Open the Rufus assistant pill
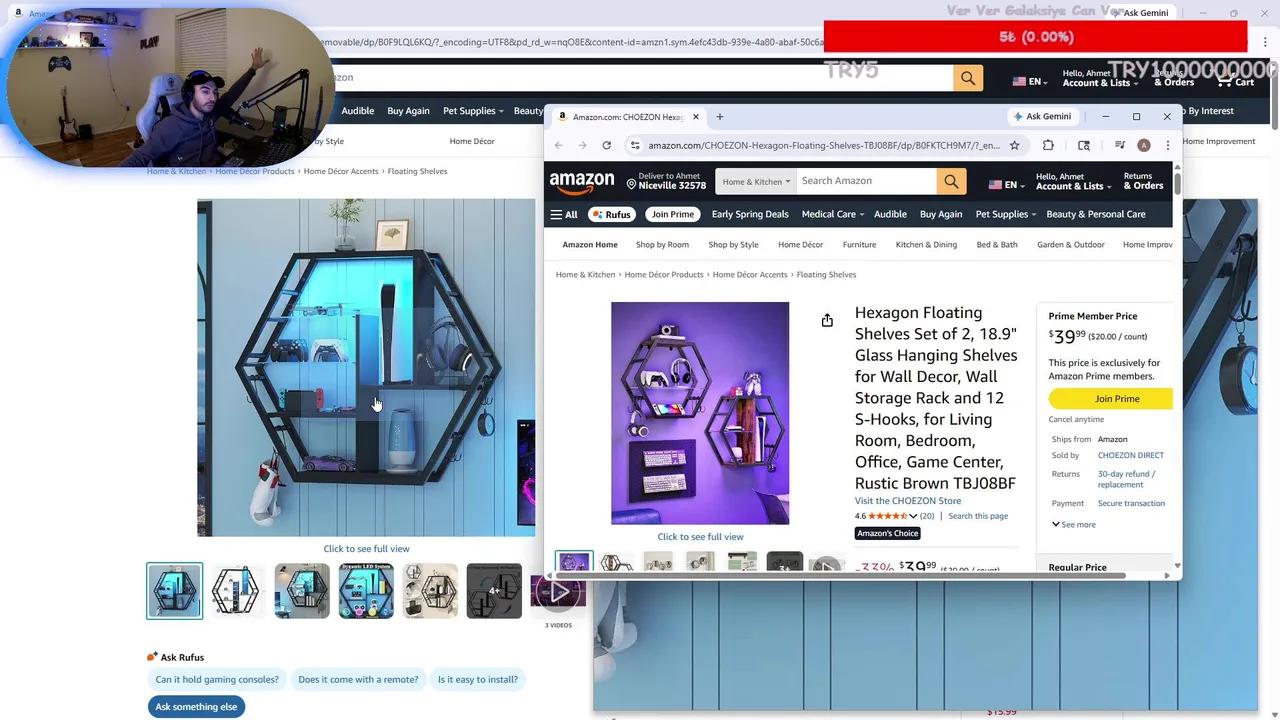 611,214
